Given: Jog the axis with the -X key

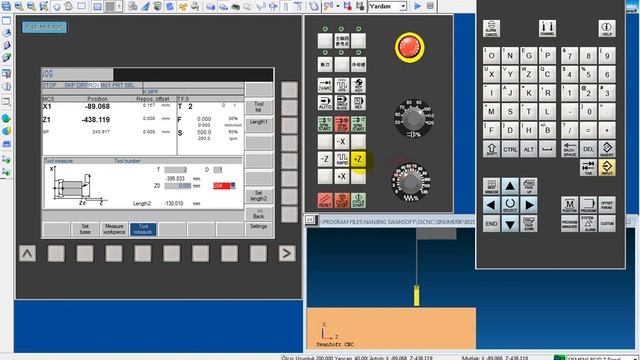Looking at the screenshot, I should pyautogui.click(x=342, y=142).
